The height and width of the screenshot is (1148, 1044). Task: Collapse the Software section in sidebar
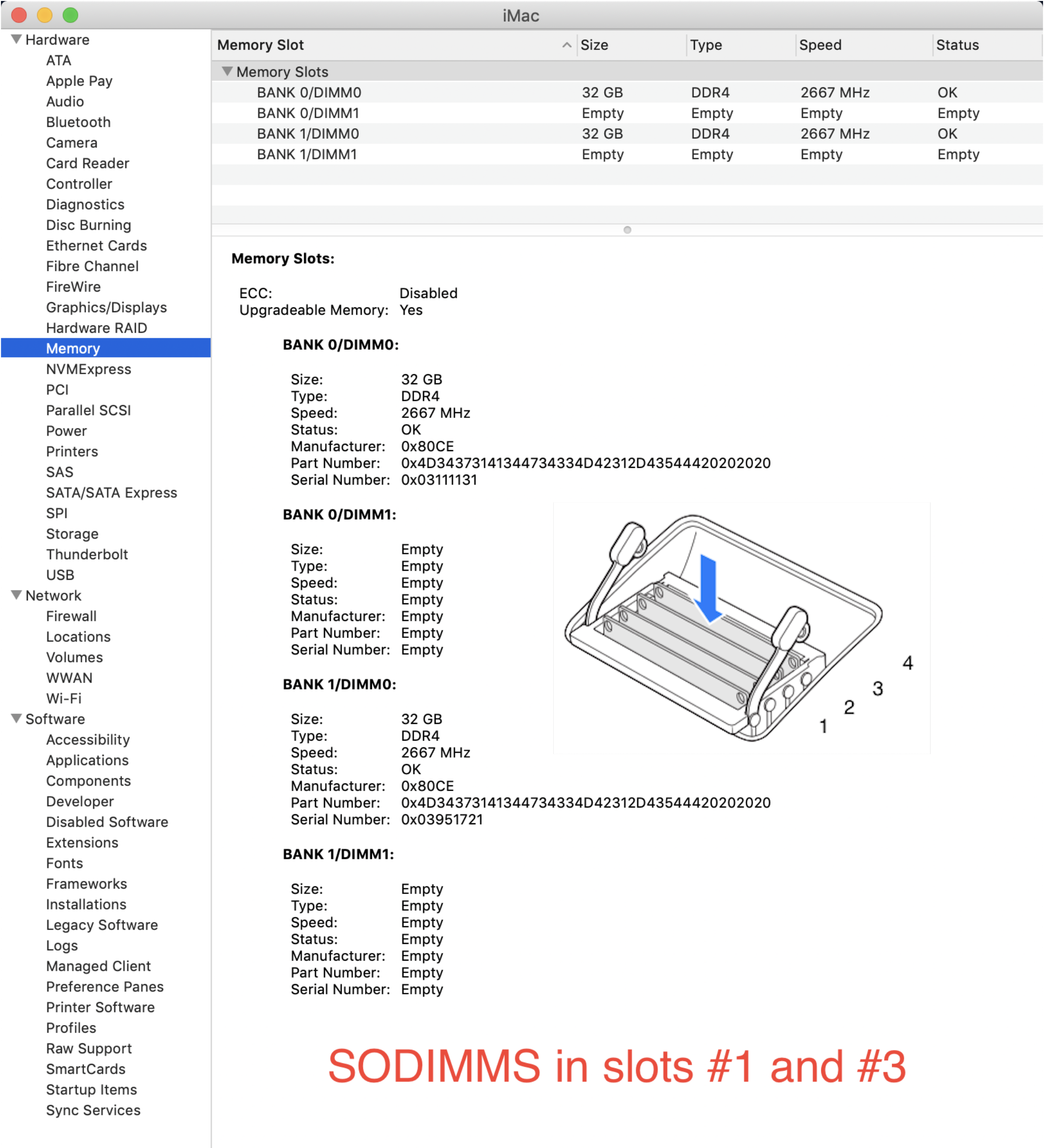coord(16,719)
